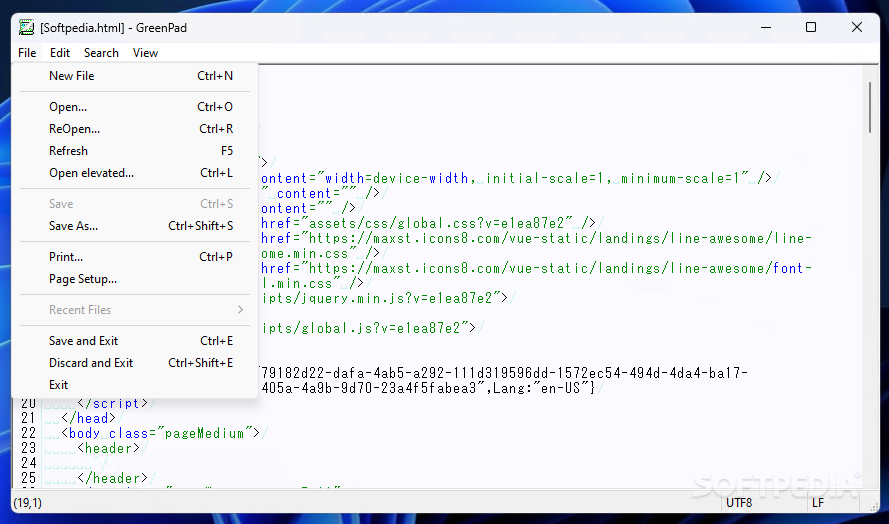Screen dimensions: 889x524
Task: Click the <header> opening tag on line 23
Action: click(108, 449)
